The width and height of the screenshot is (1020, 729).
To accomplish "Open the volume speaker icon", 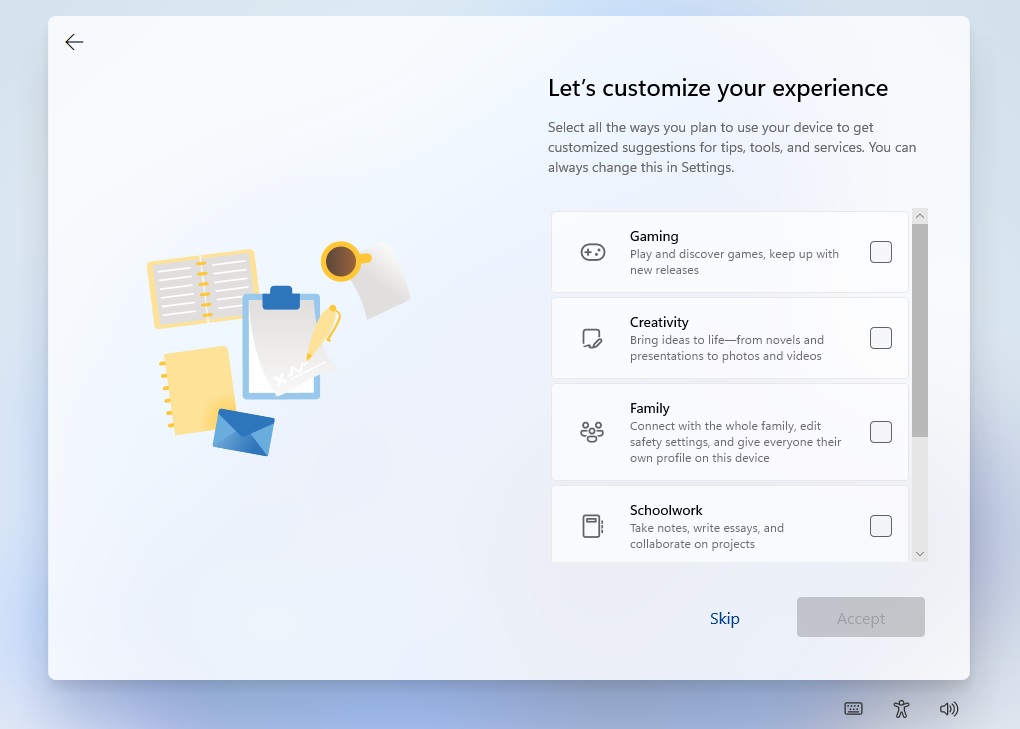I will (949, 709).
